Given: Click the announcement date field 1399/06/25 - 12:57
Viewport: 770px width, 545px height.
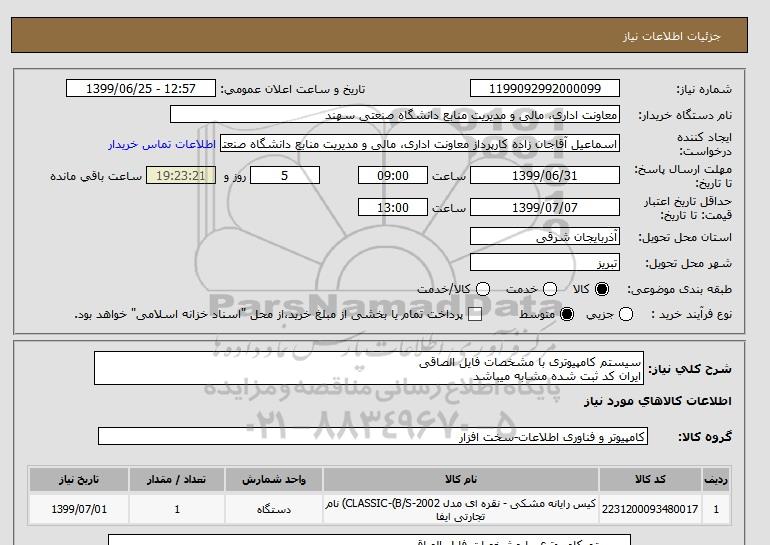Looking at the screenshot, I should pos(141,88).
